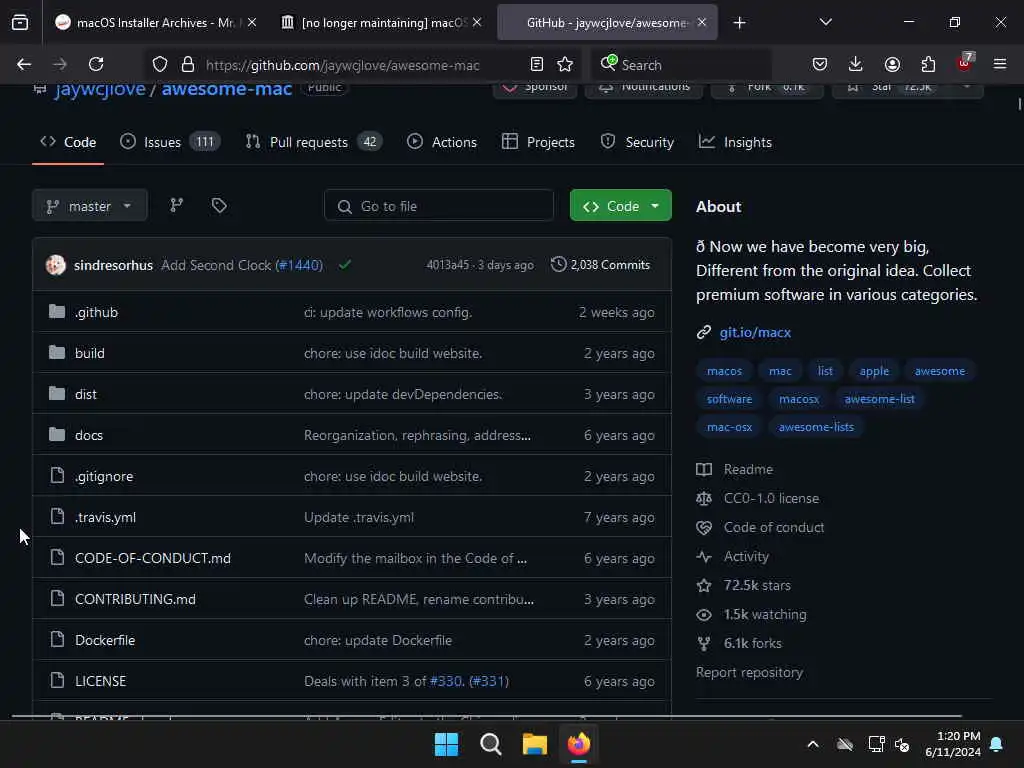Open the .github folder
This screenshot has width=1024, height=768.
click(x=97, y=312)
